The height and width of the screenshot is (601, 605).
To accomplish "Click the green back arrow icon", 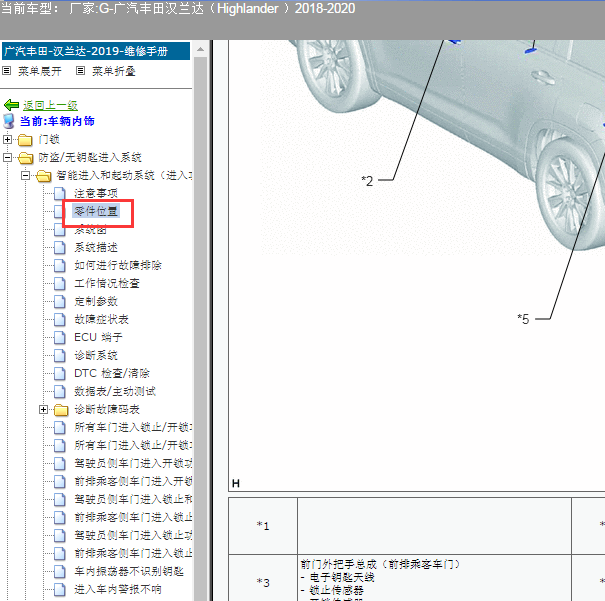I will pyautogui.click(x=11, y=105).
